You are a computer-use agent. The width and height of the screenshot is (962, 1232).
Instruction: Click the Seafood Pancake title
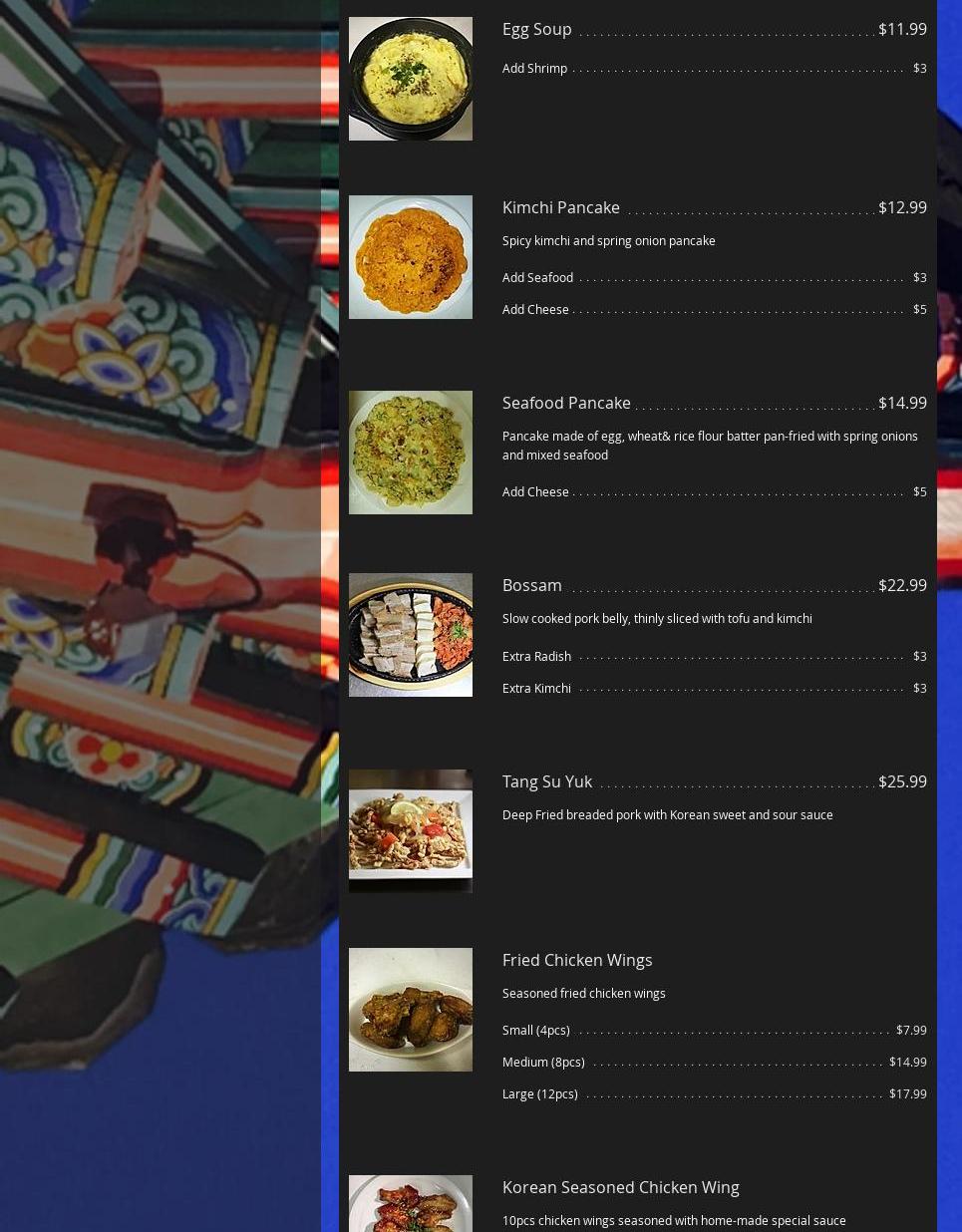click(566, 403)
